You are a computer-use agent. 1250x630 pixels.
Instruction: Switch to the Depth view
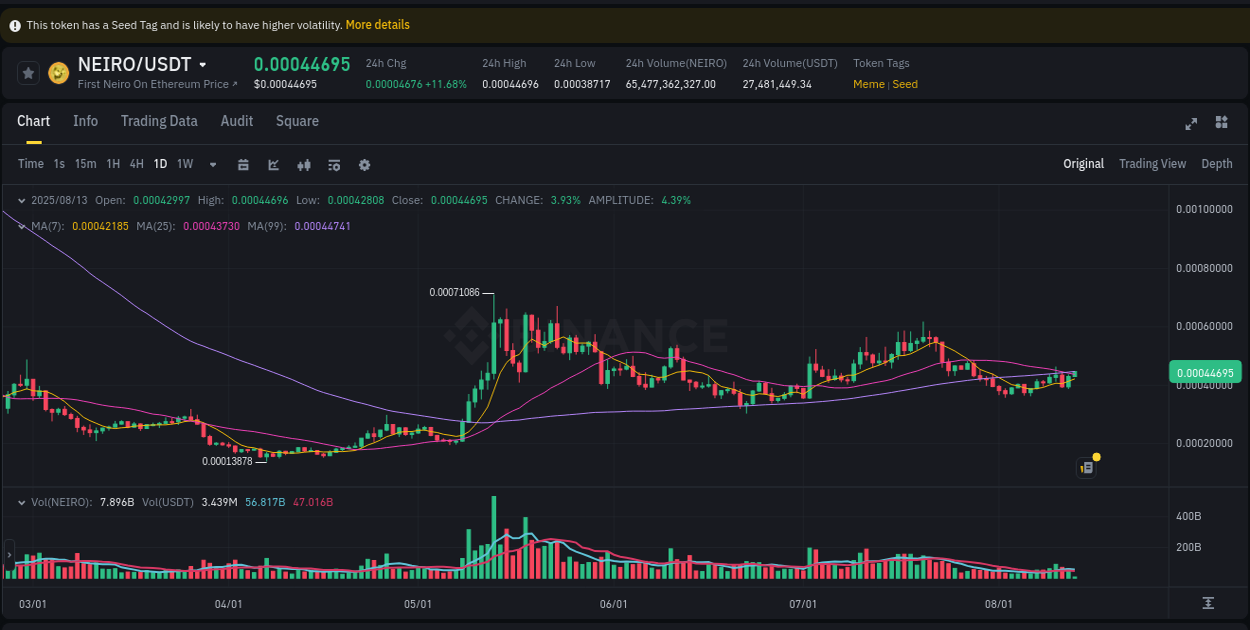click(1217, 163)
